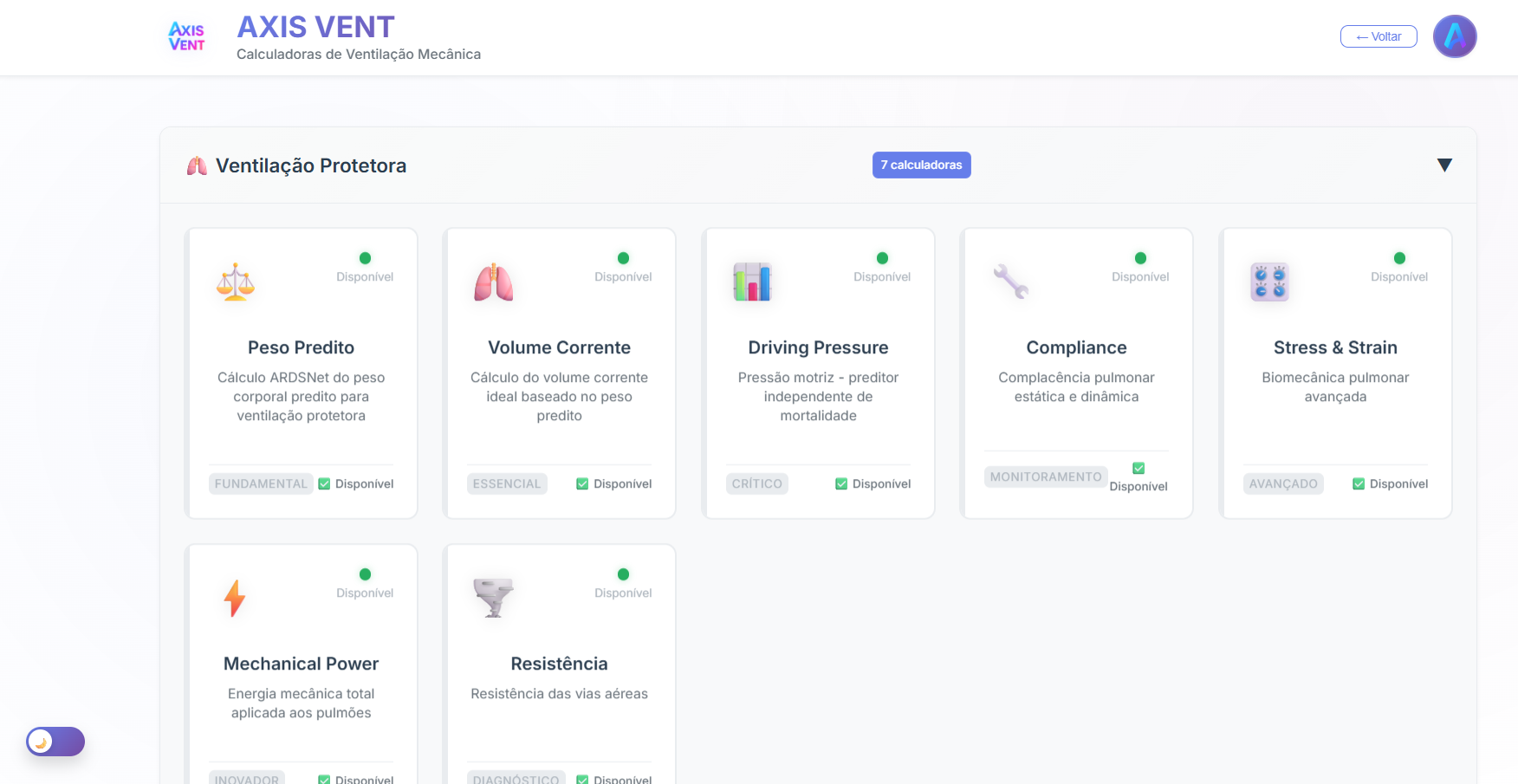Open the round user avatar at top right
Image resolution: width=1518 pixels, height=784 pixels.
(1454, 36)
